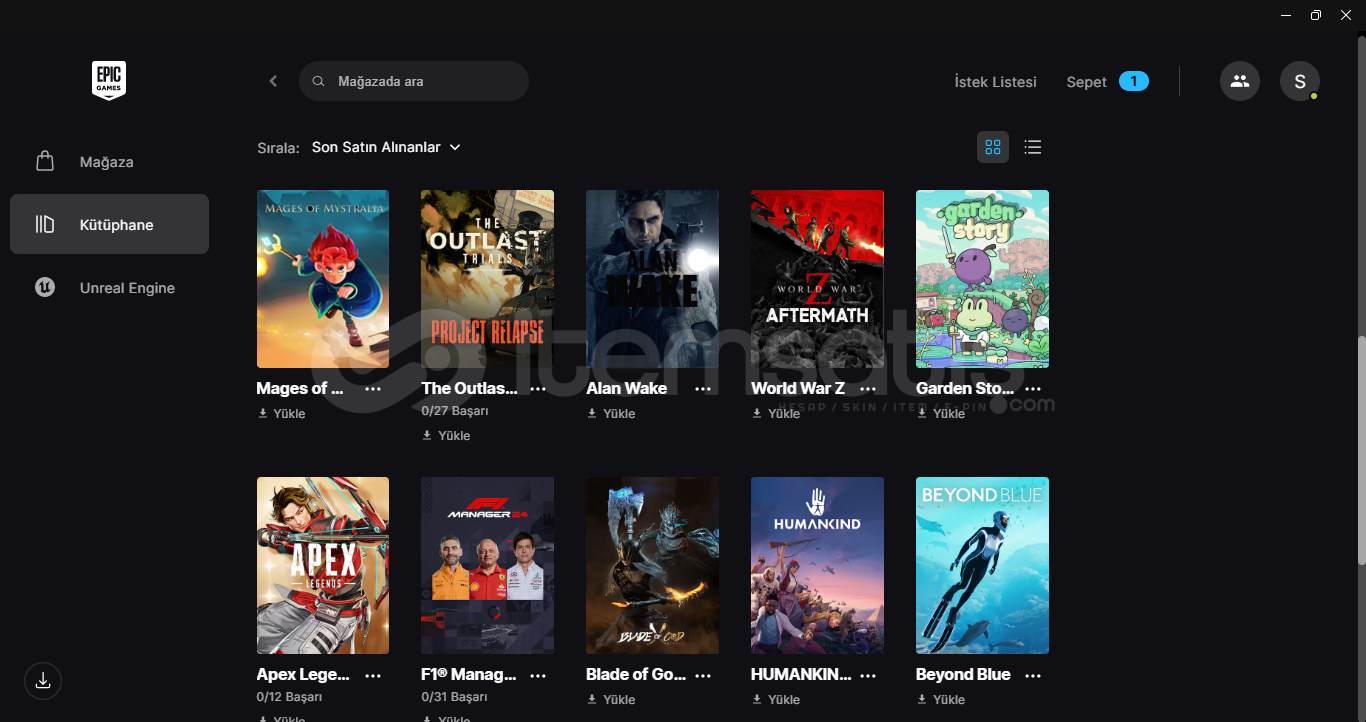Open the Unreal Engine section
Viewport: 1366px width, 722px height.
pos(109,288)
